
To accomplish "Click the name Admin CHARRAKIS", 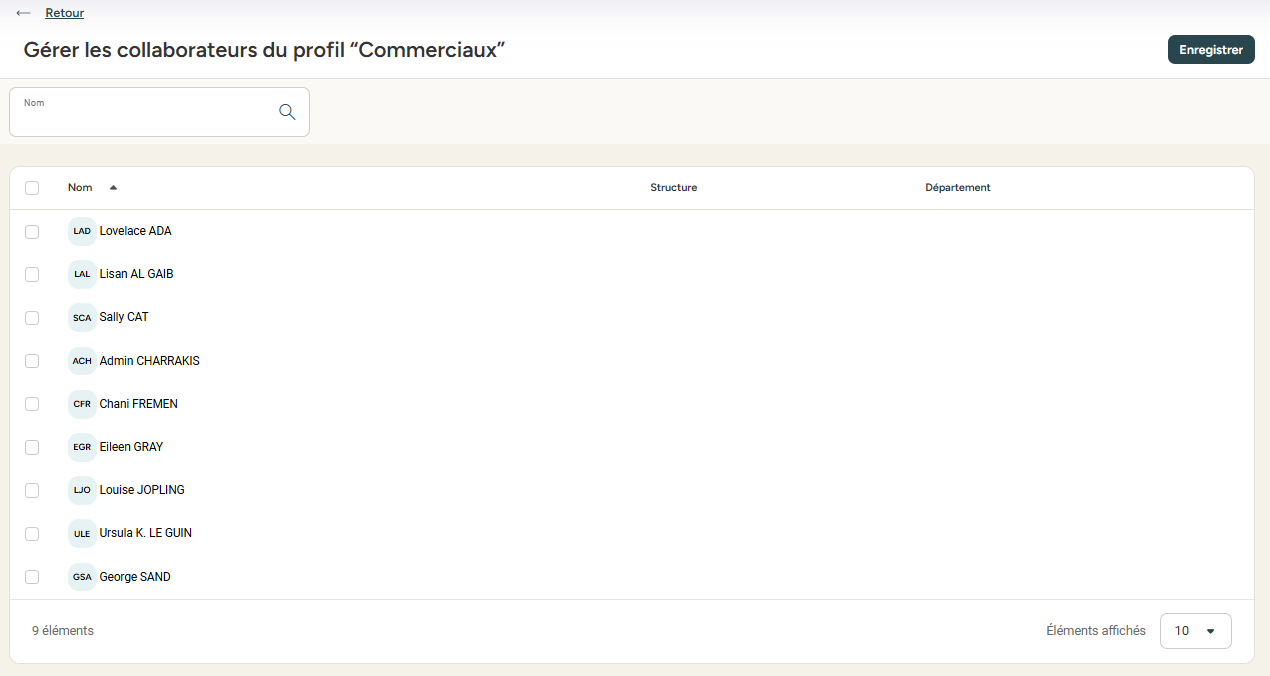I will [150, 361].
